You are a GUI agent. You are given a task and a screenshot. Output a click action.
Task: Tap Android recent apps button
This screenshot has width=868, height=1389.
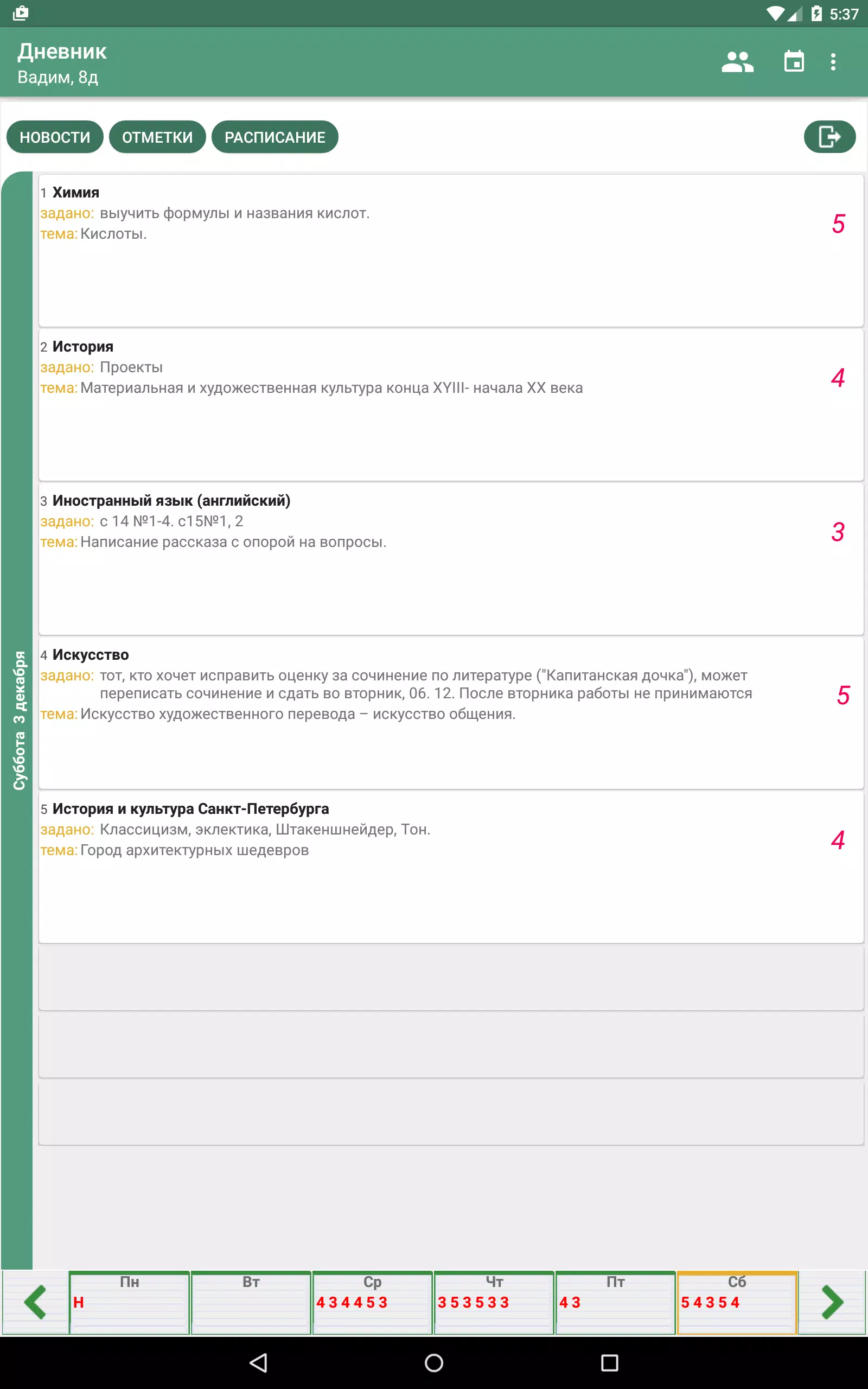(x=609, y=1362)
